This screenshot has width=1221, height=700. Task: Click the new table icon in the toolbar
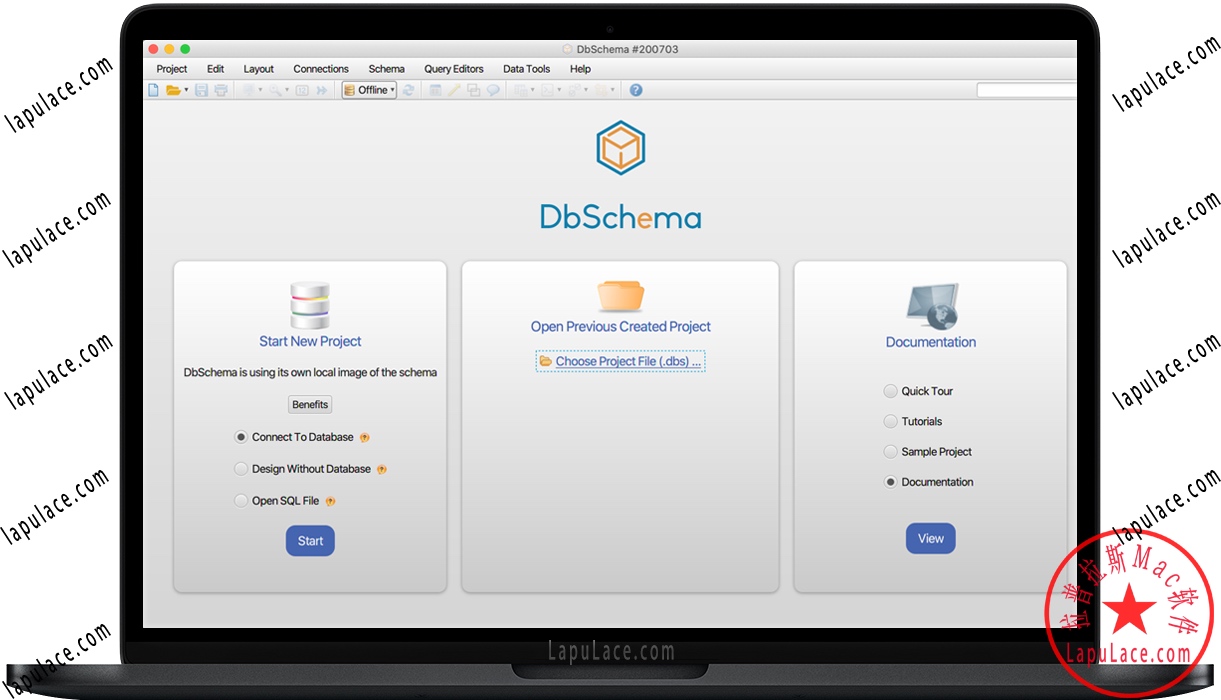(435, 90)
